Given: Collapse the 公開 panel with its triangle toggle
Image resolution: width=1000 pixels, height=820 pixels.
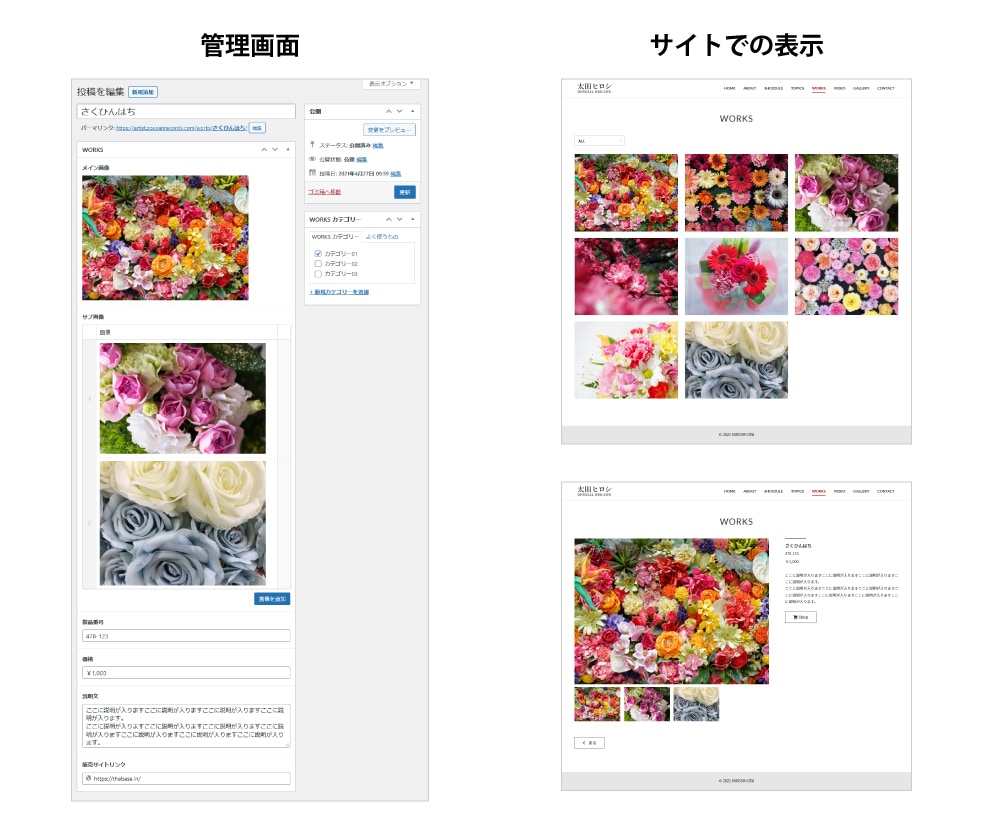Looking at the screenshot, I should pos(413,111).
